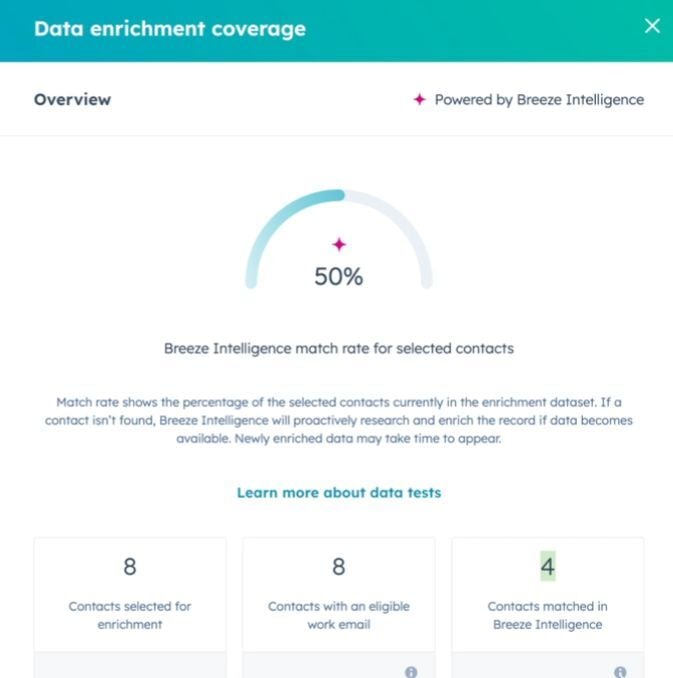
Task: Open the Learn more about data tests link
Action: (x=339, y=493)
